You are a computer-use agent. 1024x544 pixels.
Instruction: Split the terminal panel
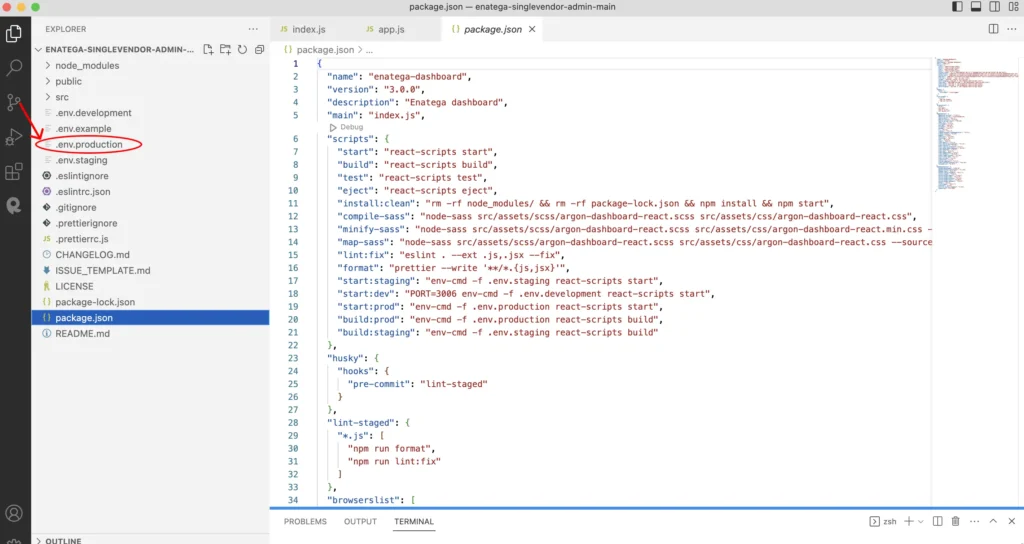pos(936,521)
